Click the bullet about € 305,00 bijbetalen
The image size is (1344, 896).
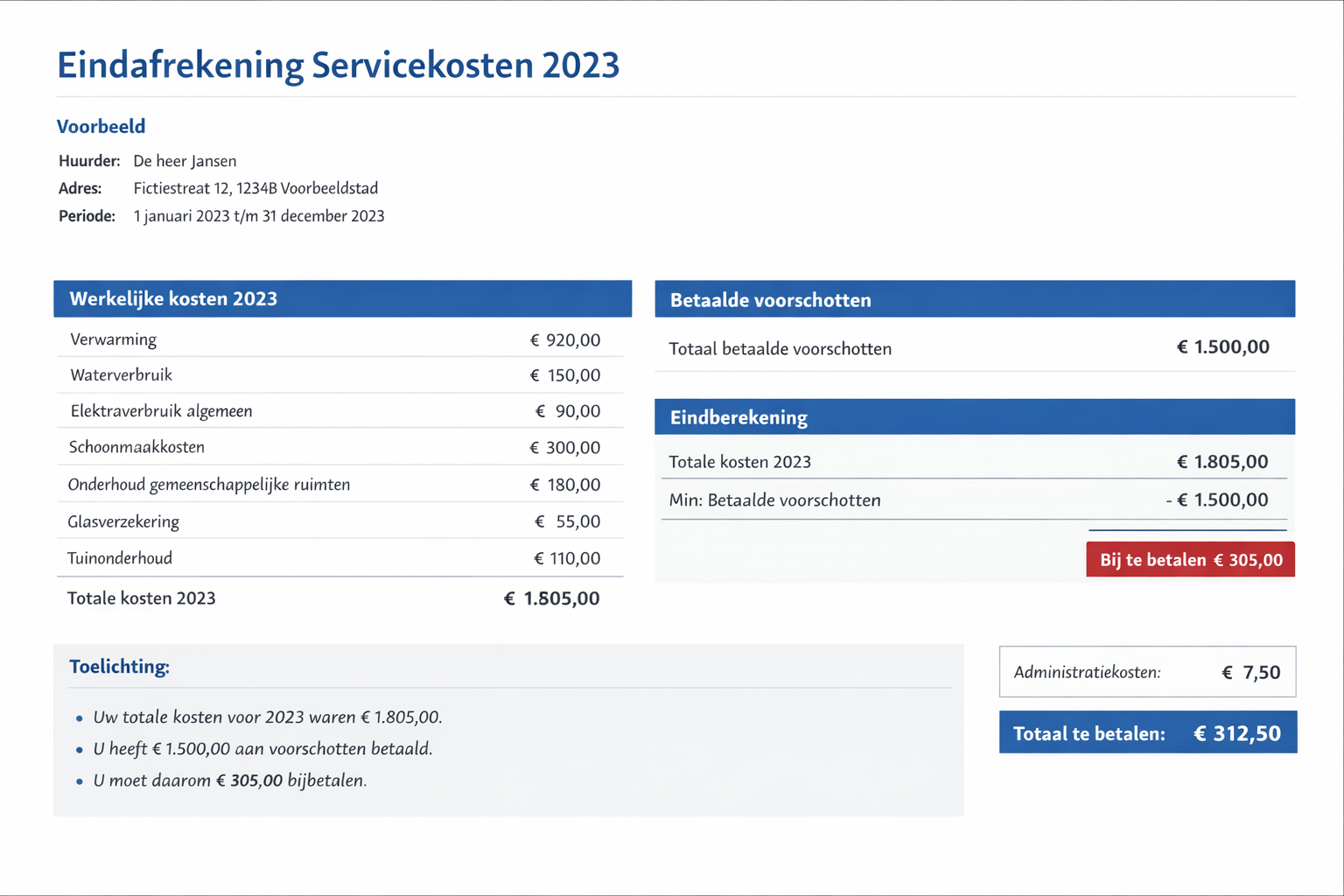coord(229,780)
